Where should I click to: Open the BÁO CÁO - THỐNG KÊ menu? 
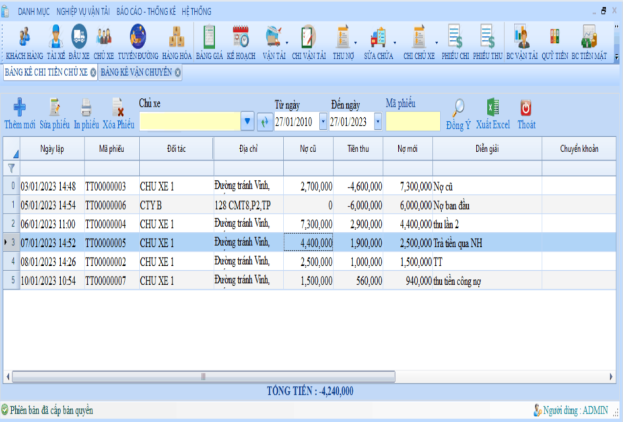(x=146, y=11)
